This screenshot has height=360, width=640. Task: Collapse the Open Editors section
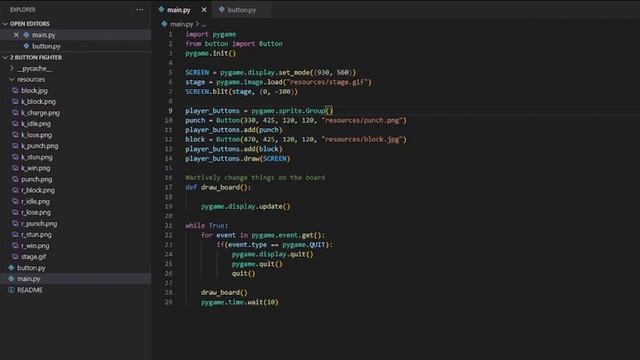(x=5, y=24)
